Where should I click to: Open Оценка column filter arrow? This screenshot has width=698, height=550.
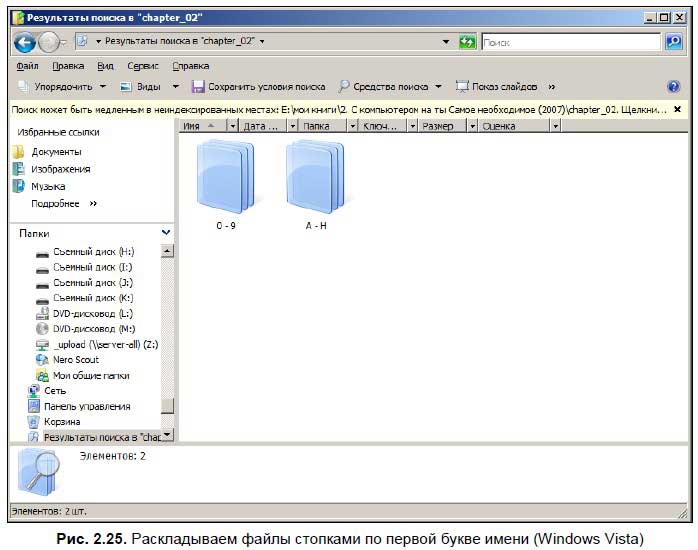point(556,126)
